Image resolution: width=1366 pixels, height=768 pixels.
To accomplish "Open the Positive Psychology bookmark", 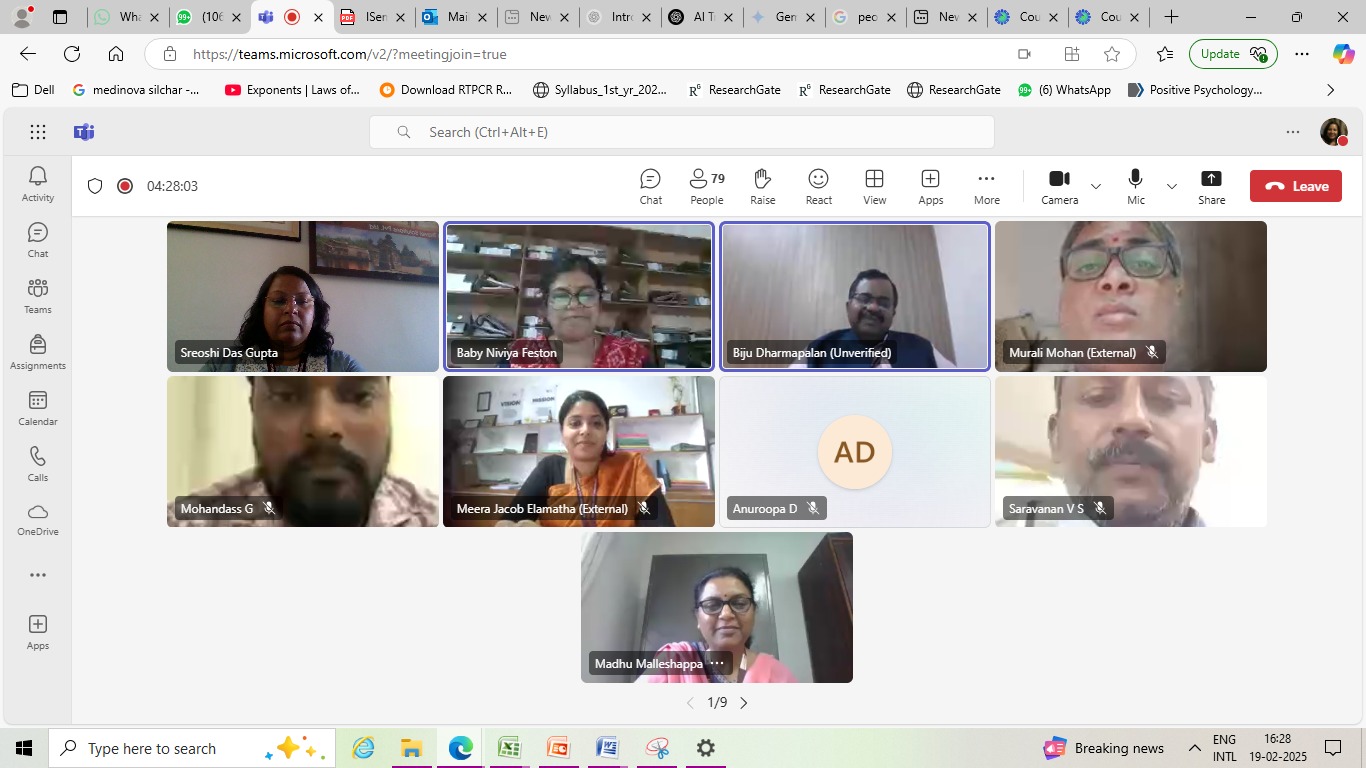I will pos(1195,90).
